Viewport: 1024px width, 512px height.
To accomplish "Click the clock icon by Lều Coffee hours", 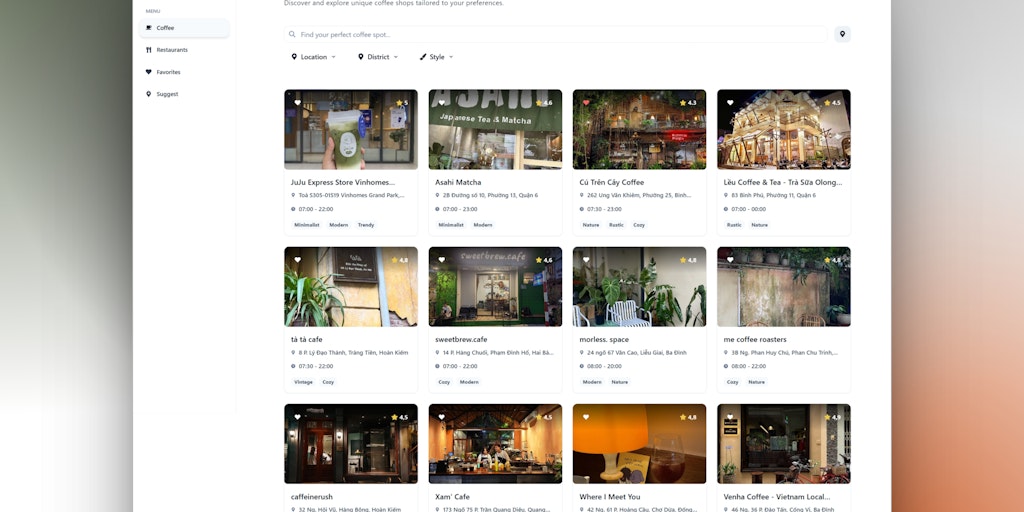I will [x=726, y=209].
